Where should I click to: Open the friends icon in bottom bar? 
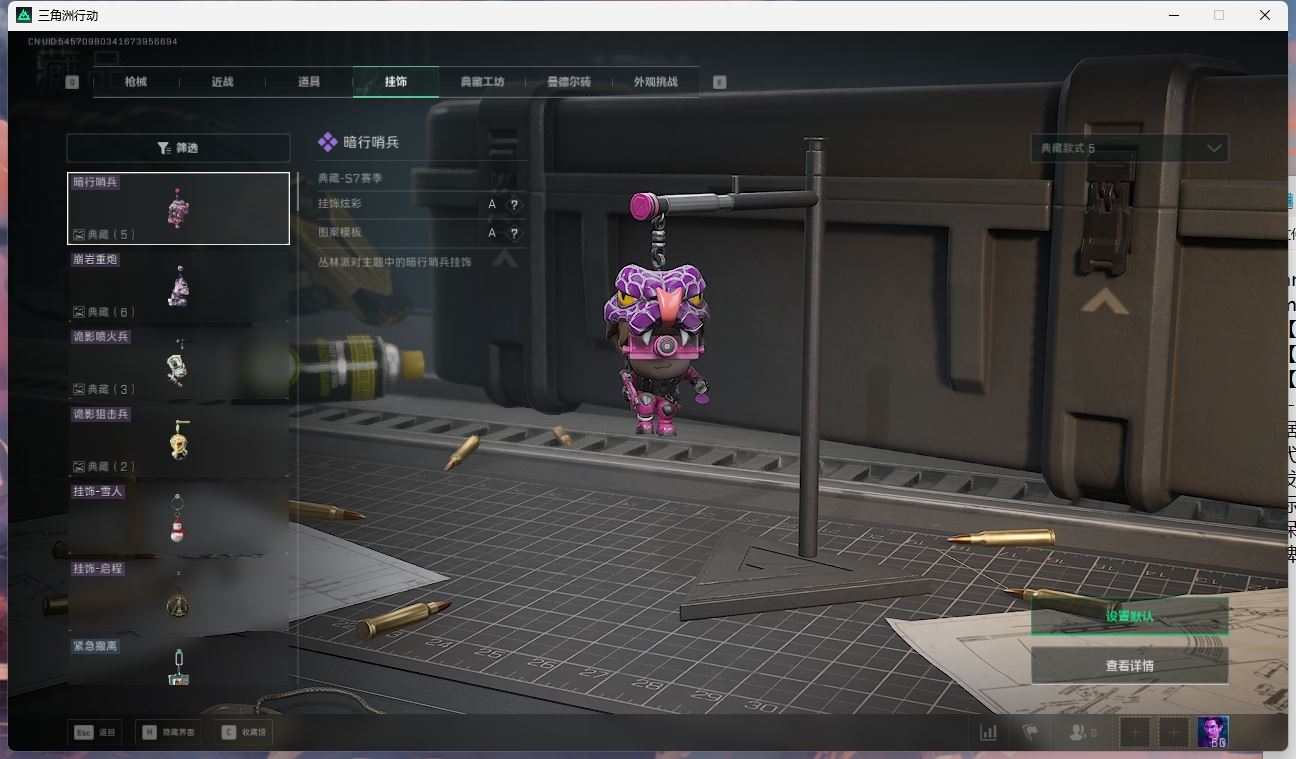point(1082,733)
